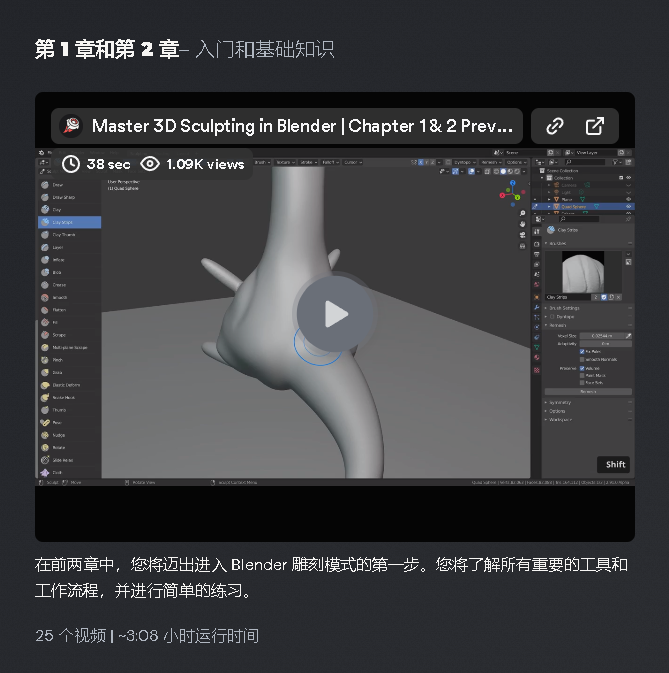Select the highlighted Clay Strips brush
The width and height of the screenshot is (669, 673).
[70, 222]
